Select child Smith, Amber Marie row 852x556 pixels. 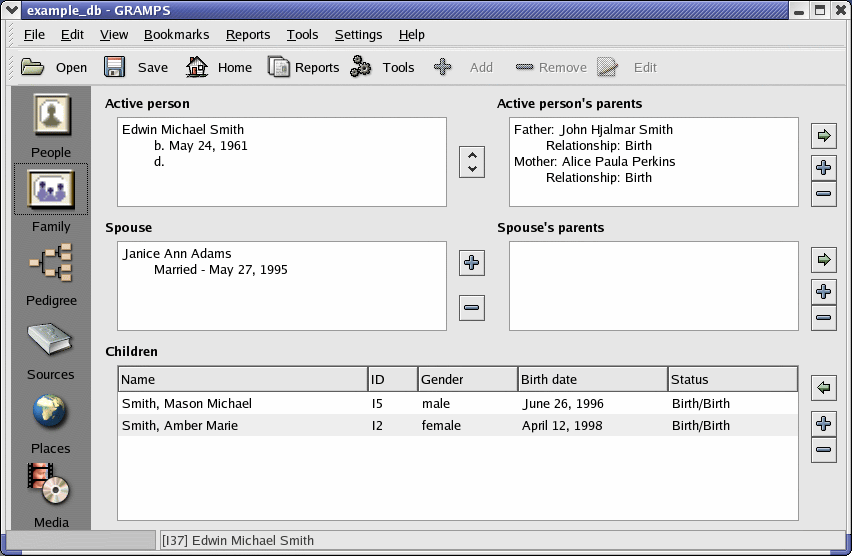[180, 426]
